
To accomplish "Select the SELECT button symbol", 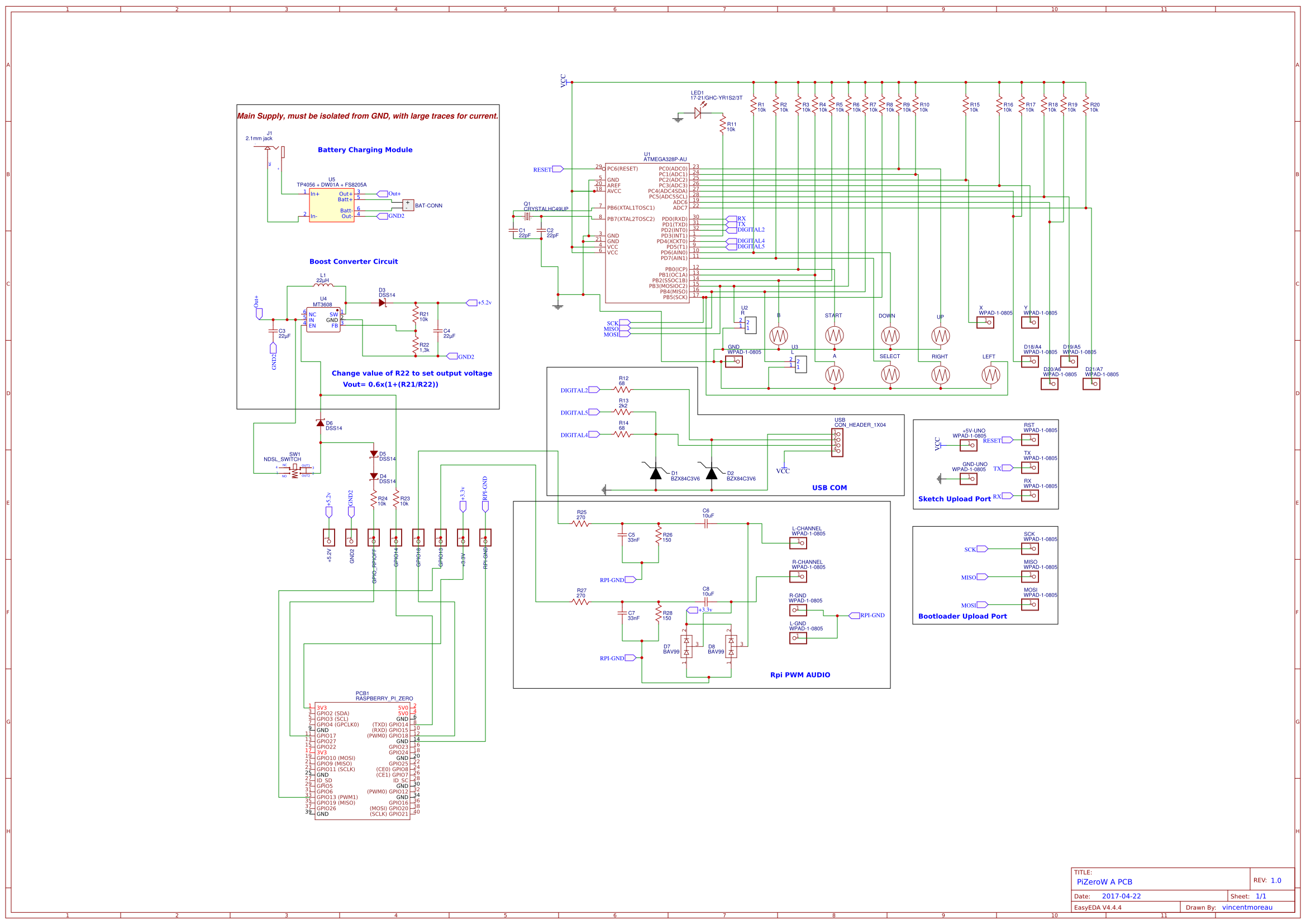I will [890, 374].
